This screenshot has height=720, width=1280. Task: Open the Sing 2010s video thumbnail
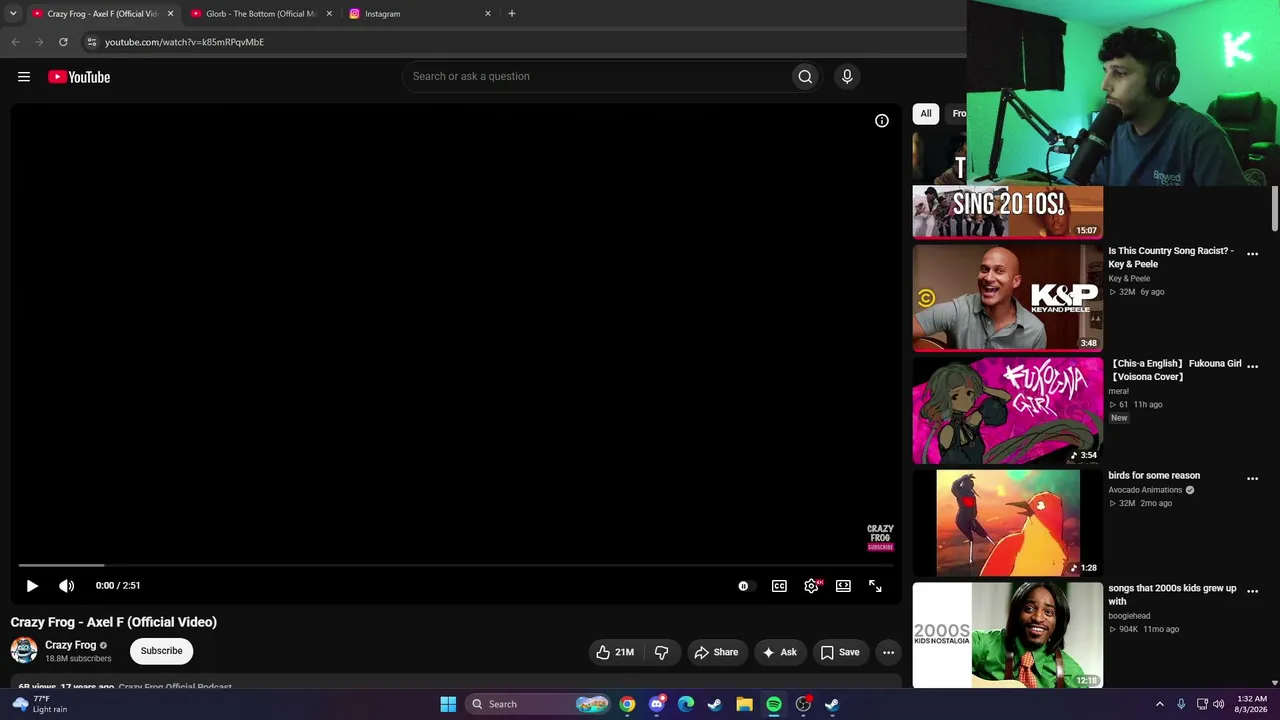tap(1008, 186)
